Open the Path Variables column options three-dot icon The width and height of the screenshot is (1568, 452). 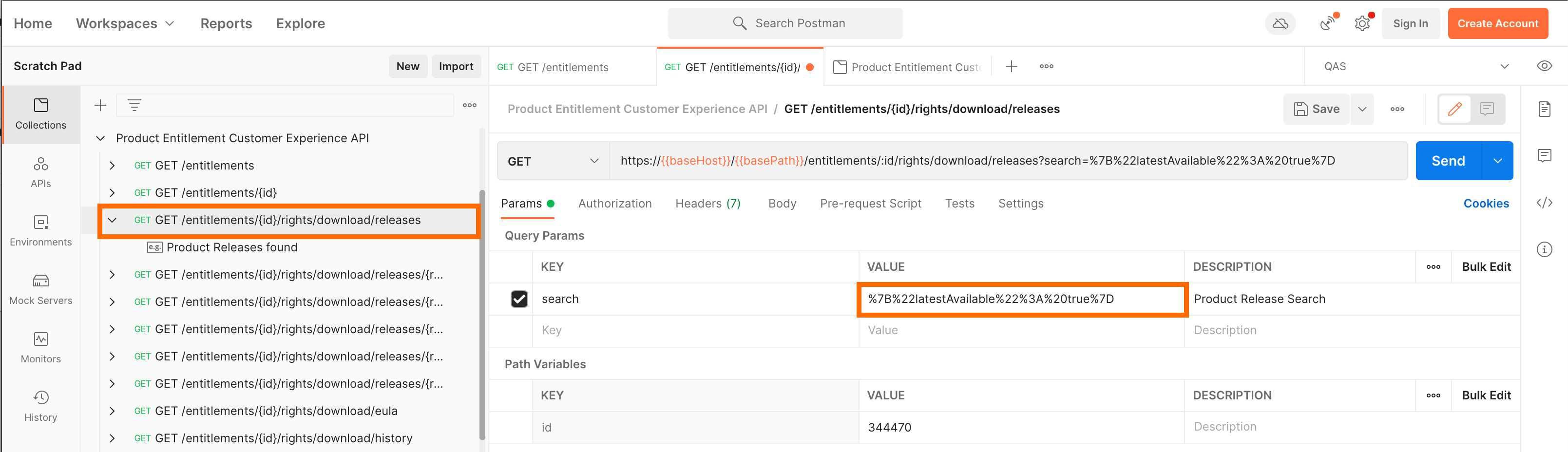click(1433, 395)
